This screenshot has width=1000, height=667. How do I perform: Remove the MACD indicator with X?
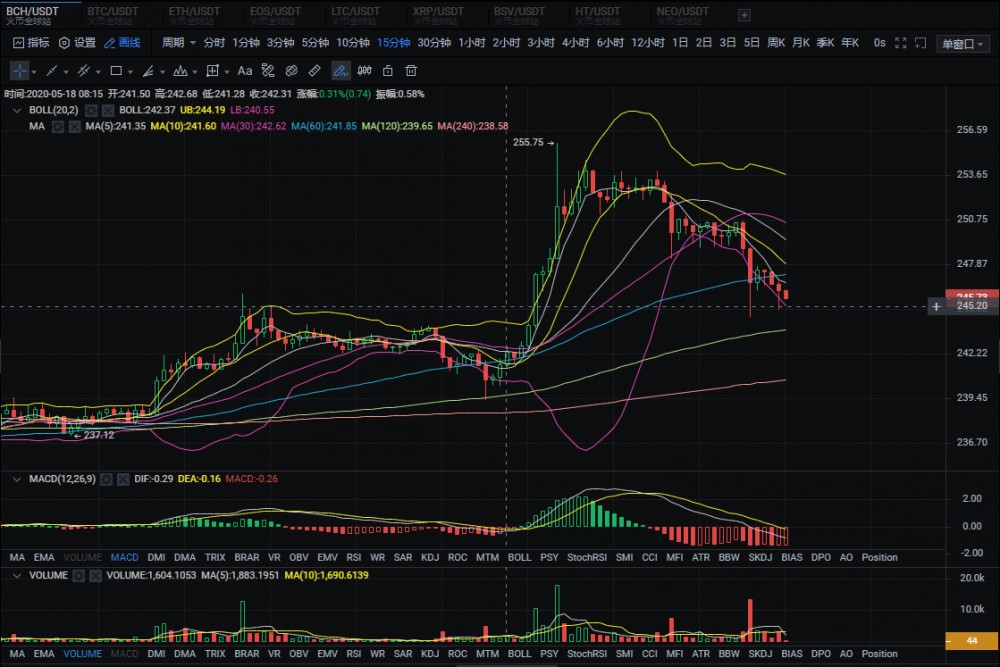122,480
